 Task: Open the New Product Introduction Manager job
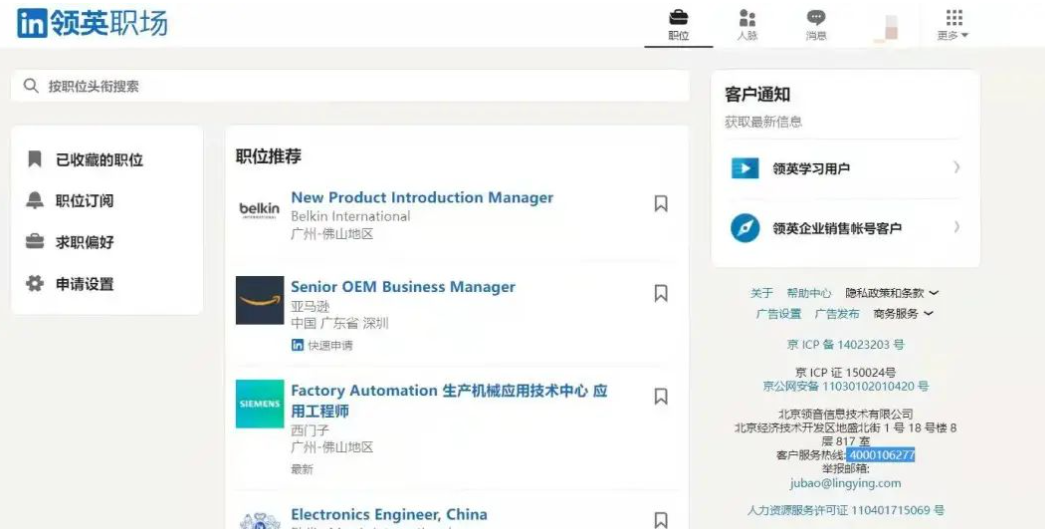[422, 198]
